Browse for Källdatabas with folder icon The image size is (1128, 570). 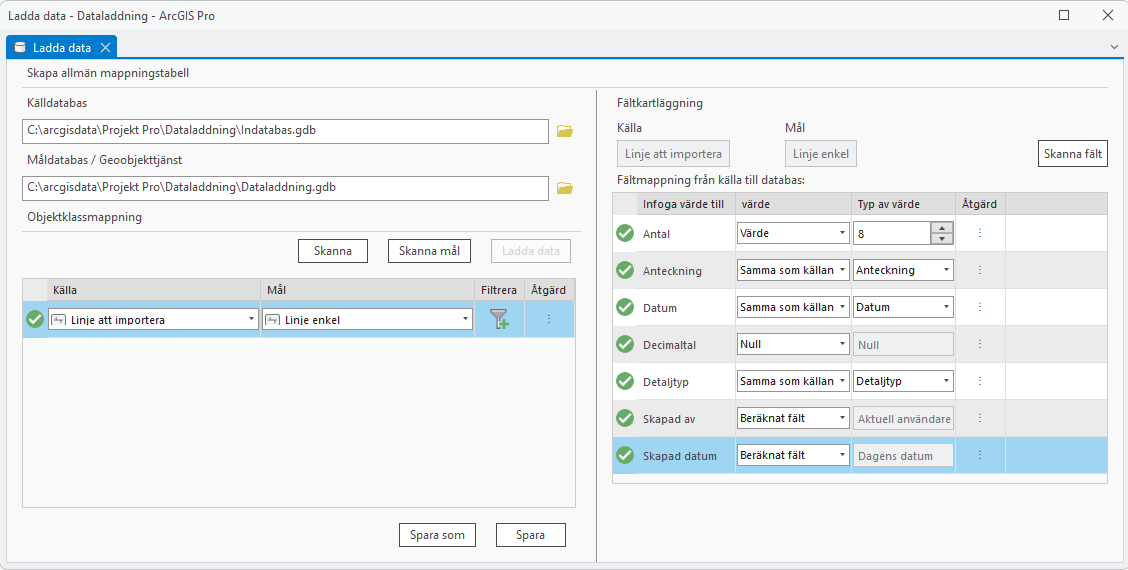pos(564,131)
